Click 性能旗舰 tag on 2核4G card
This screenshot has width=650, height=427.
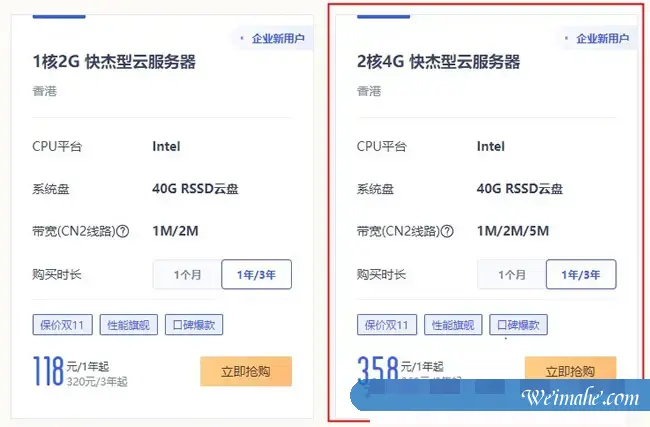pyautogui.click(x=455, y=325)
